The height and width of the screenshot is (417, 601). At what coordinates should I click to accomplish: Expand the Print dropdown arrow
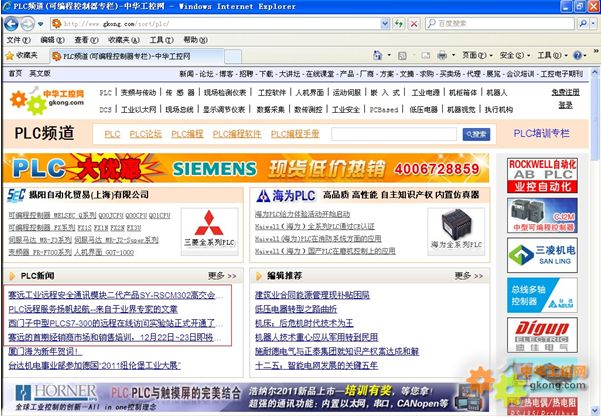pyautogui.click(x=453, y=56)
